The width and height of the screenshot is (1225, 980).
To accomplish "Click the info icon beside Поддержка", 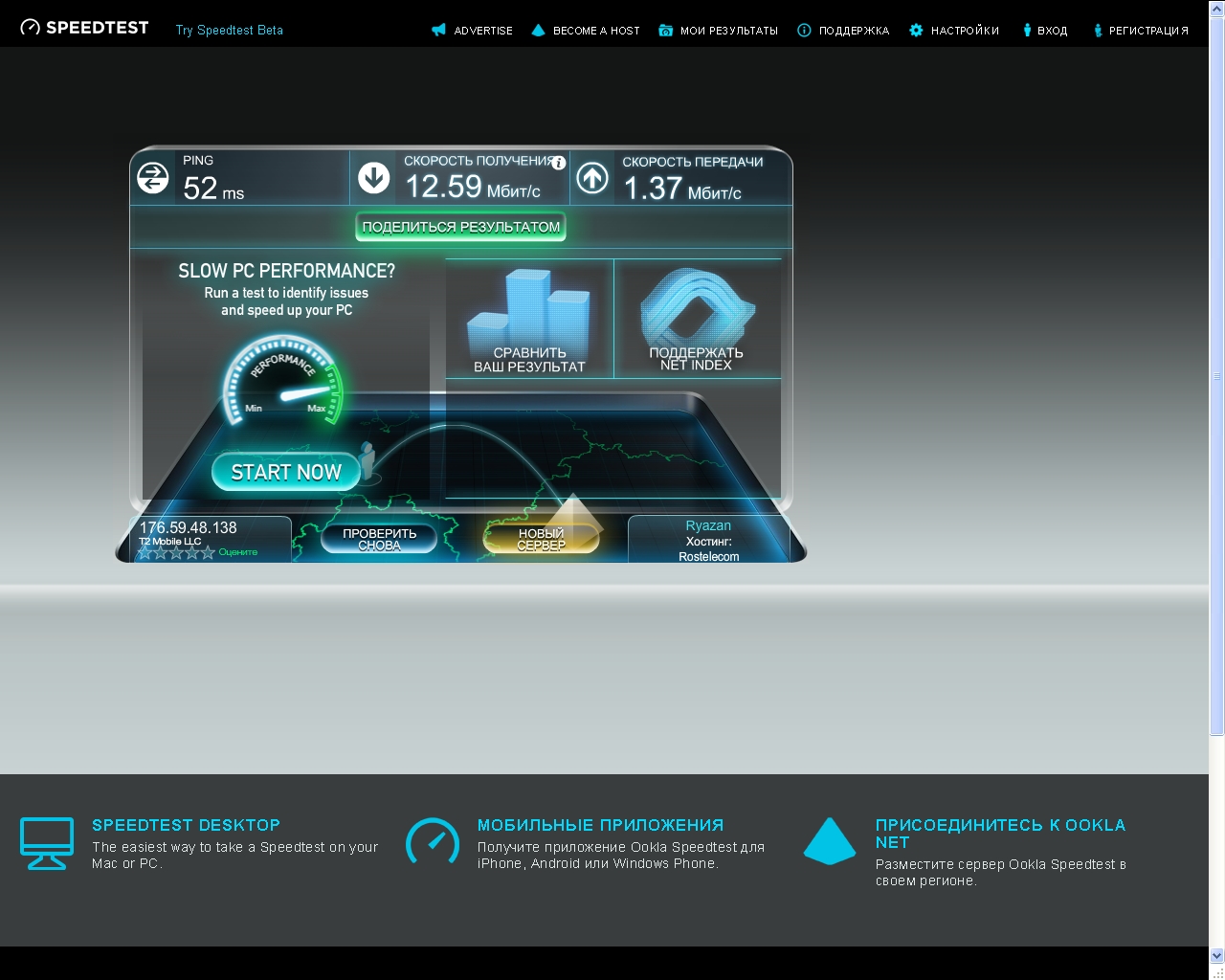I will click(804, 30).
